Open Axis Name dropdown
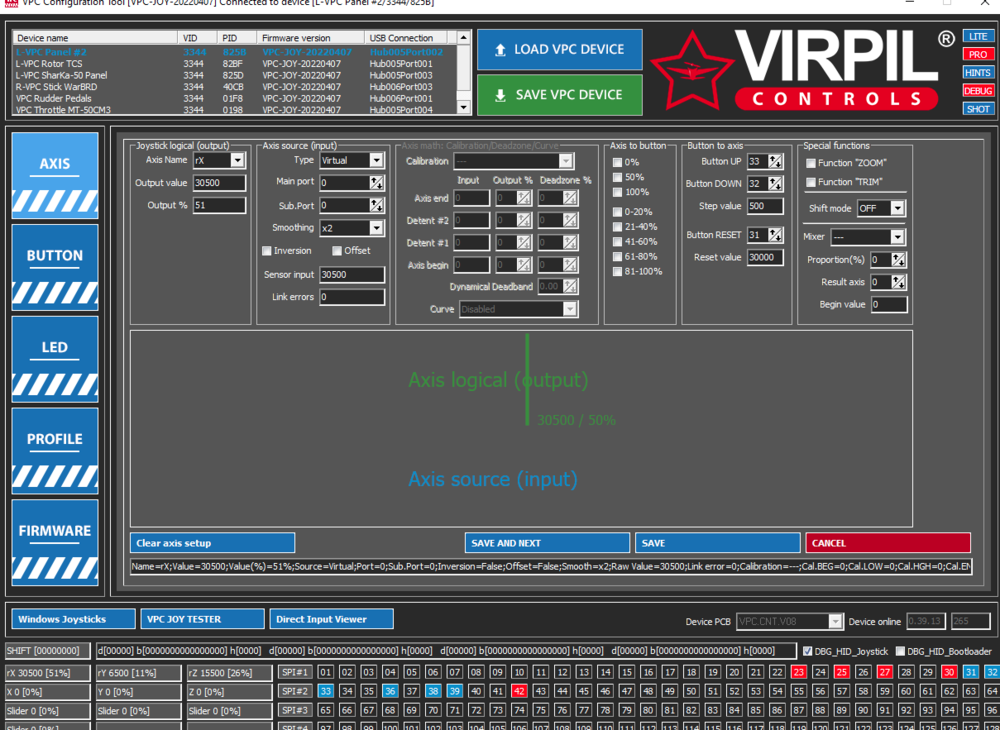Screen dimensions: 1000x730 [237, 161]
